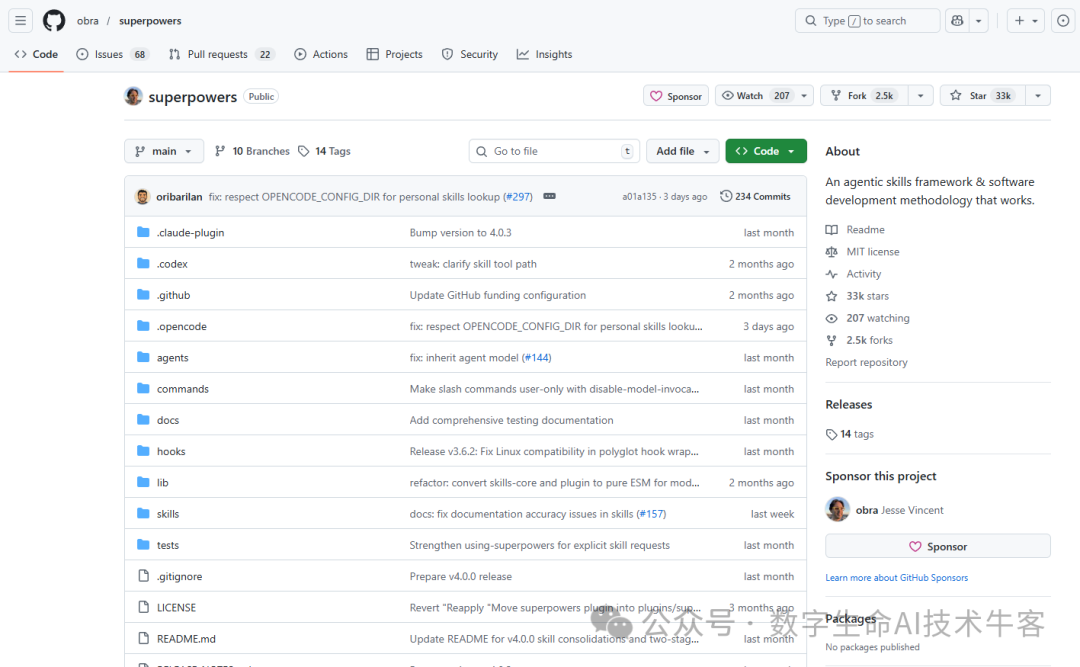Click the 207 watching eye icon
The image size is (1080, 667).
(x=832, y=318)
